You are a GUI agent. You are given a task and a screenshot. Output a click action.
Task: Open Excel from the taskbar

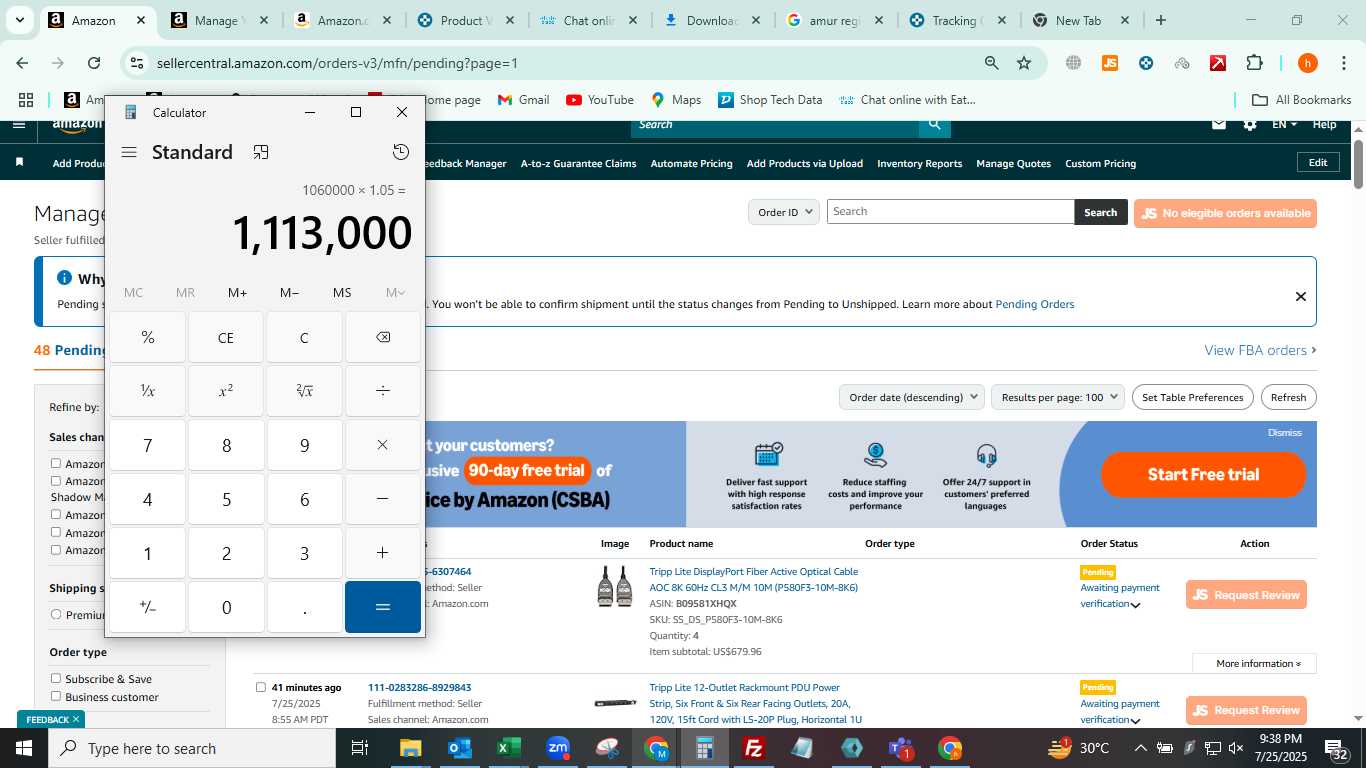click(509, 748)
